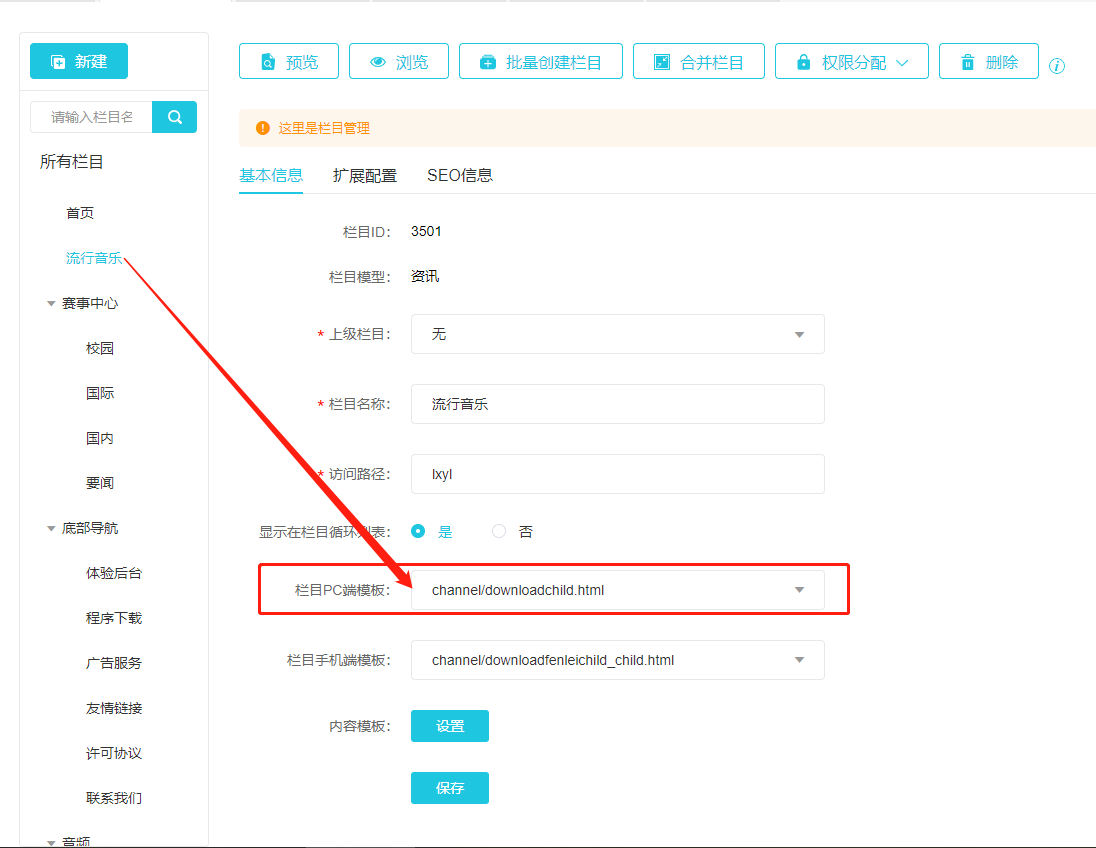Viewport: 1096px width, 848px height.
Task: Collapse the 底部导航 tree node
Action: (x=51, y=529)
